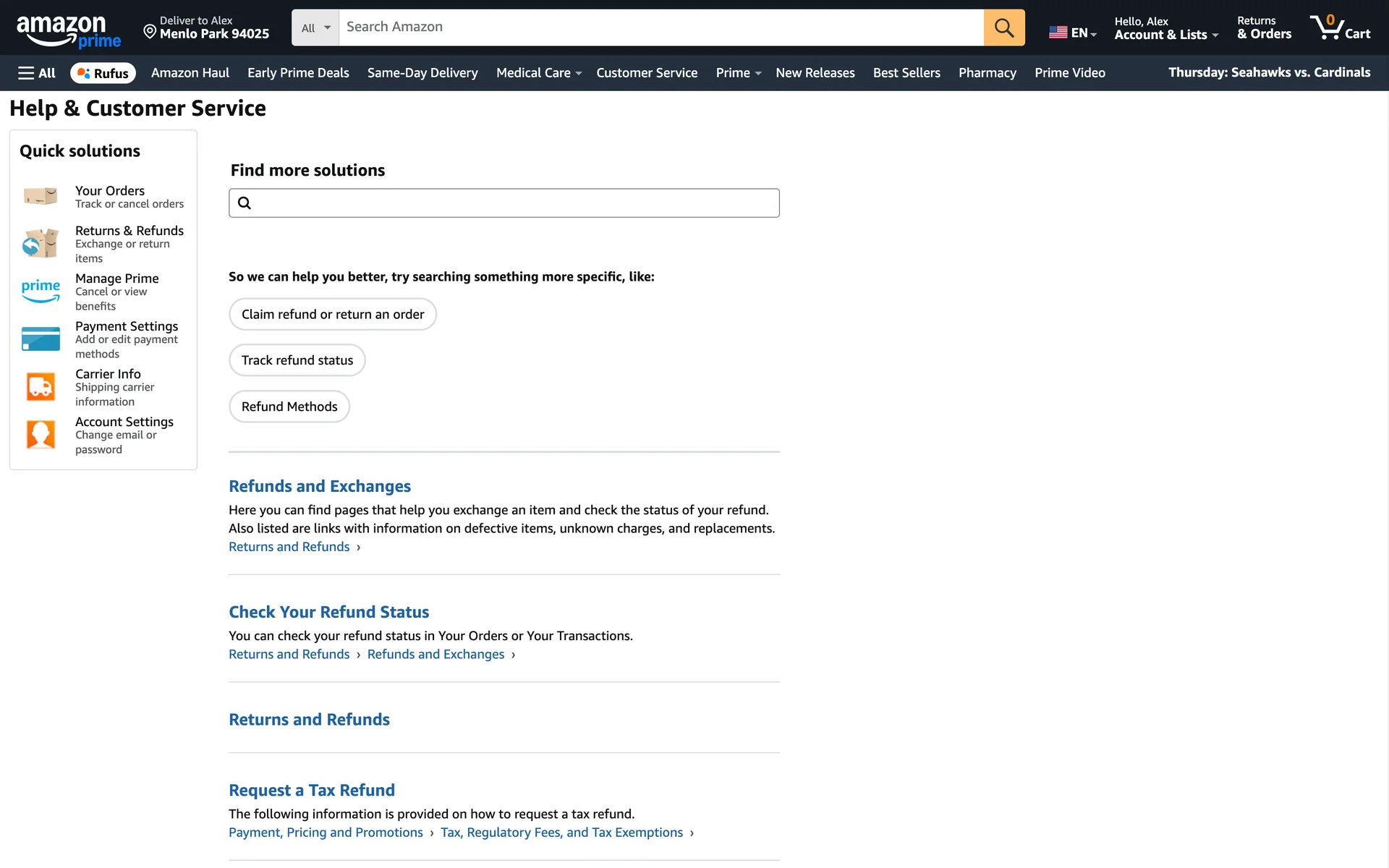This screenshot has width=1389, height=868.
Task: Expand the All search category dropdown
Action: click(x=315, y=27)
